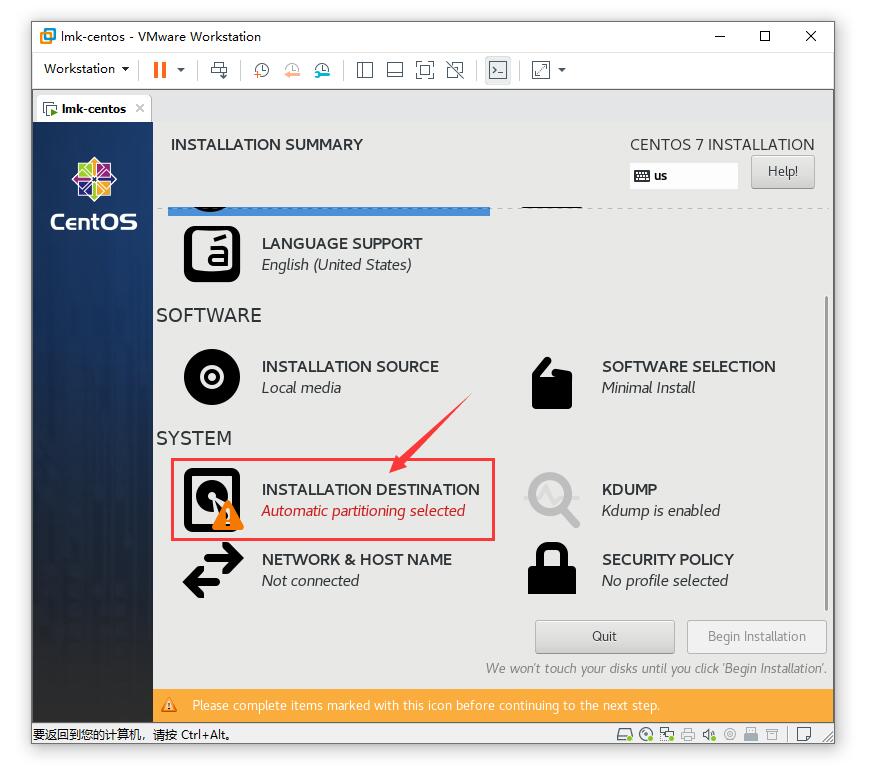Expand the stretch display dropdown arrow
Image resolution: width=869 pixels, height=775 pixels.
click(x=562, y=70)
